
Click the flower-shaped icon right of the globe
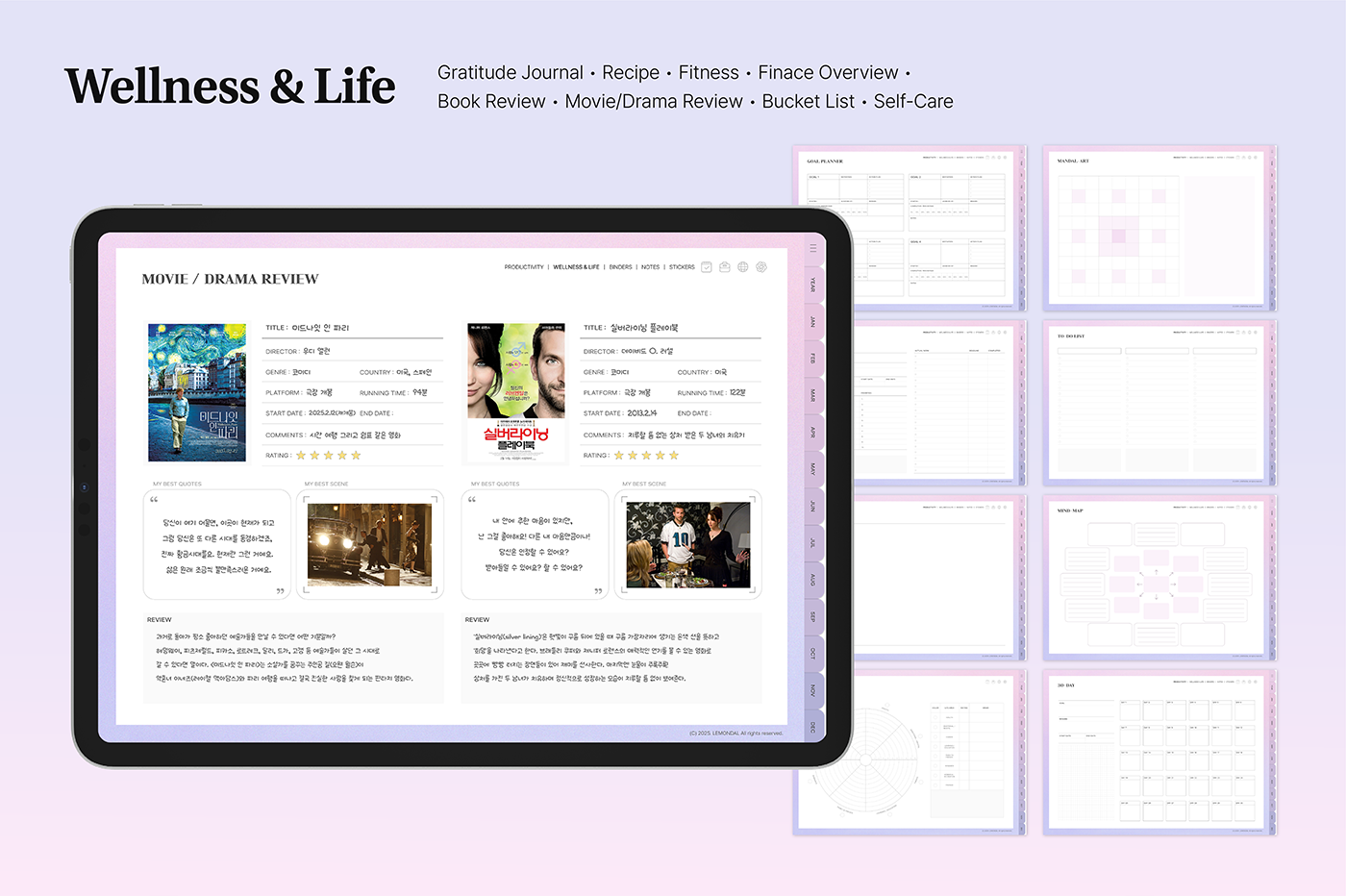[x=761, y=267]
